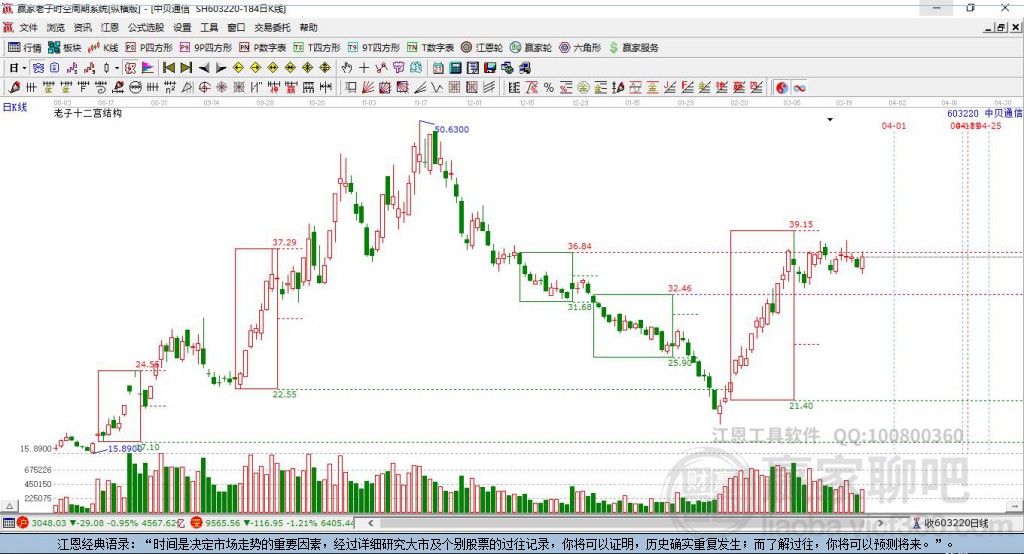Open the 窗口 menu
The height and width of the screenshot is (554, 1024).
coord(236,27)
